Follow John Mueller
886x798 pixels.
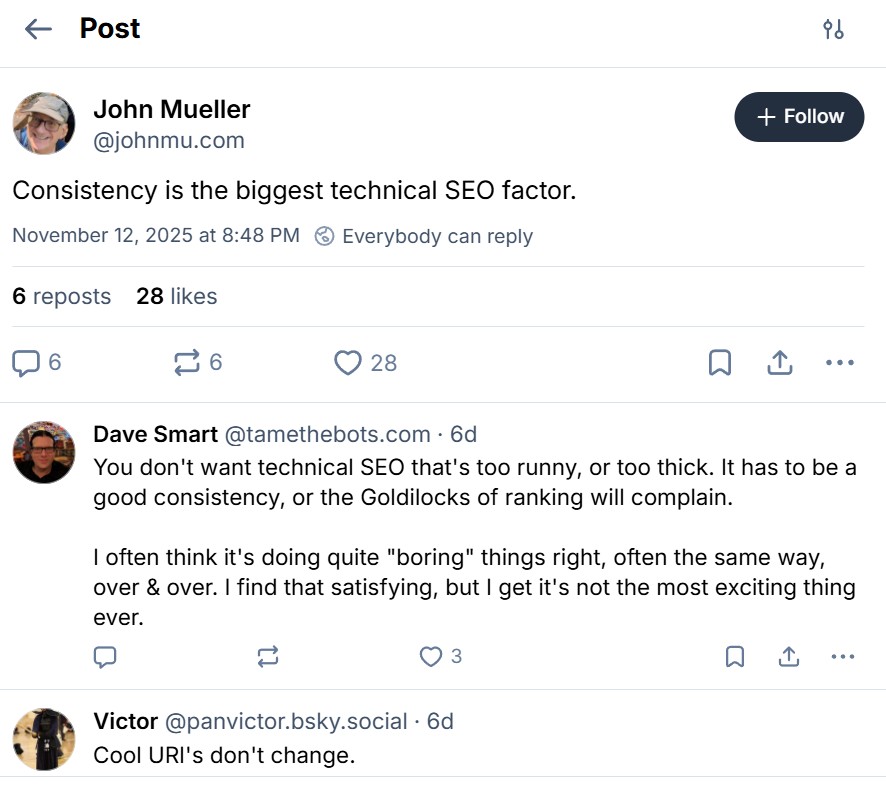(799, 117)
